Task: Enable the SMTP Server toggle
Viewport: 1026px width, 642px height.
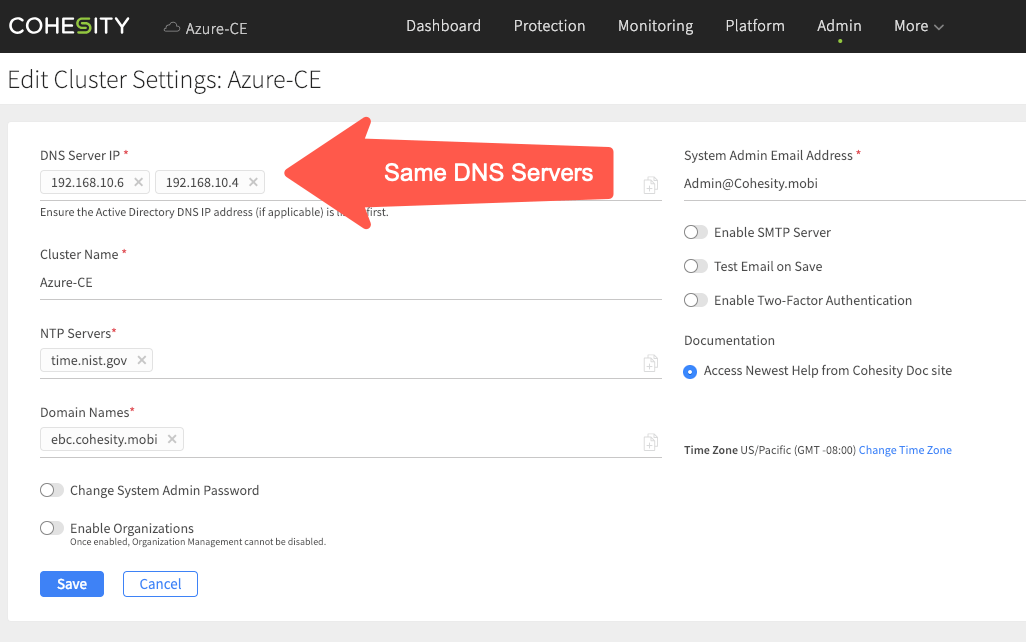Action: (x=695, y=232)
